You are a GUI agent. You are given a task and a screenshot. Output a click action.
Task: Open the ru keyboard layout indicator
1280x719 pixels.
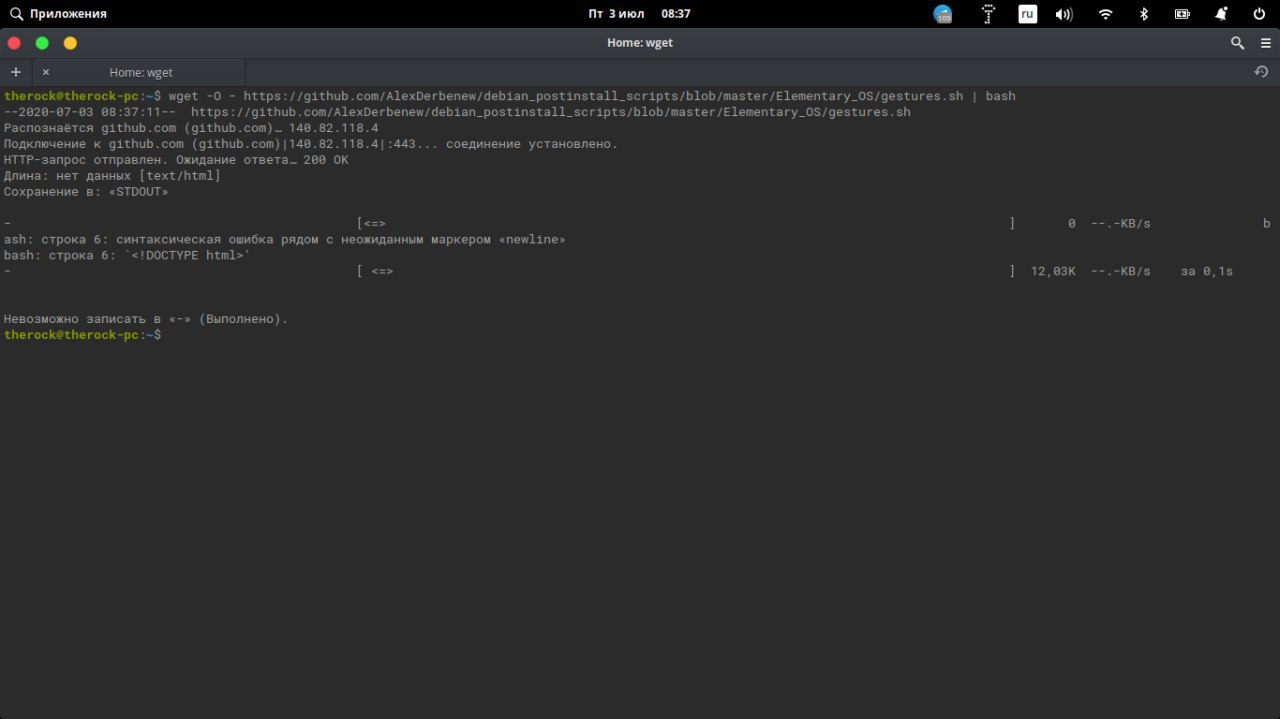point(1027,14)
